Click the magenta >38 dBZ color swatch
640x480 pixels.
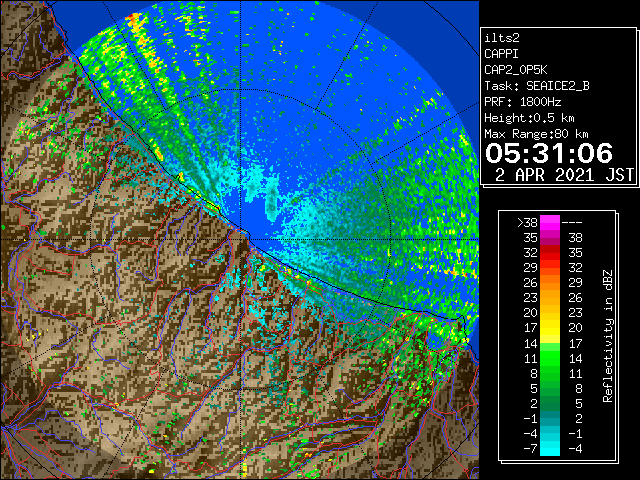click(x=550, y=223)
